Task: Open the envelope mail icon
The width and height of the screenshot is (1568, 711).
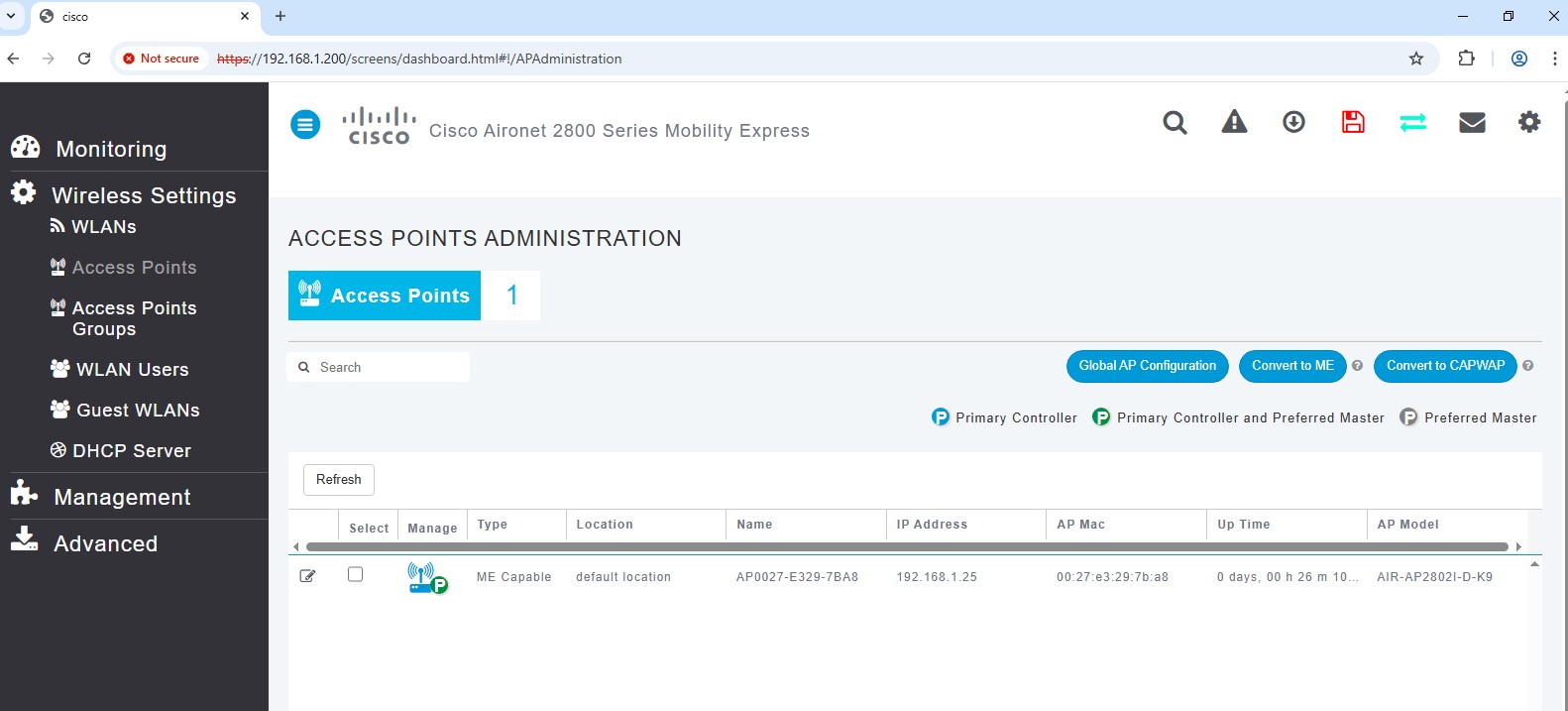Action: tap(1472, 122)
